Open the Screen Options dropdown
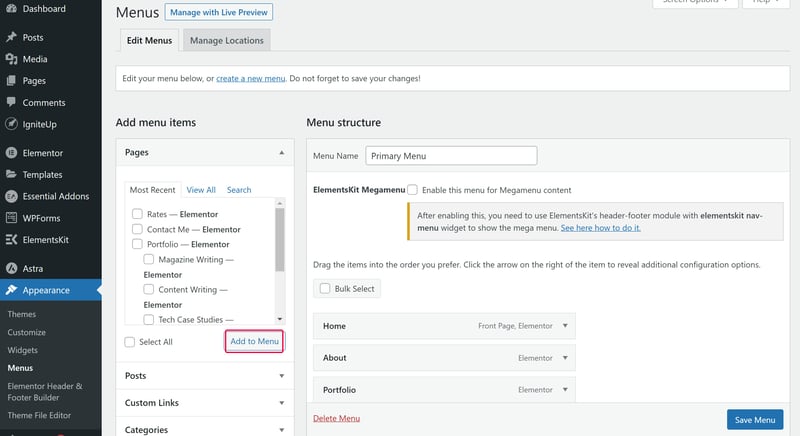 (x=695, y=3)
